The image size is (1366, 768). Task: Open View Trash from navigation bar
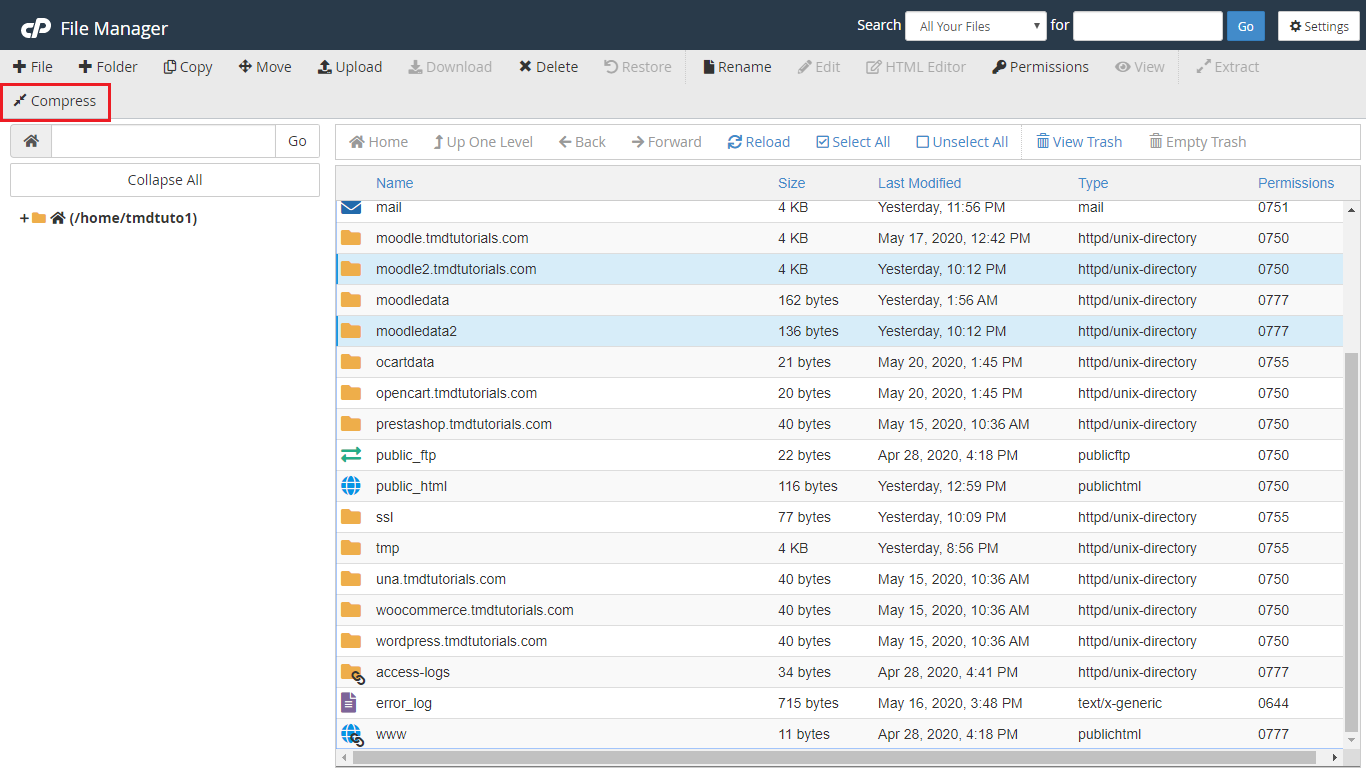[1079, 142]
